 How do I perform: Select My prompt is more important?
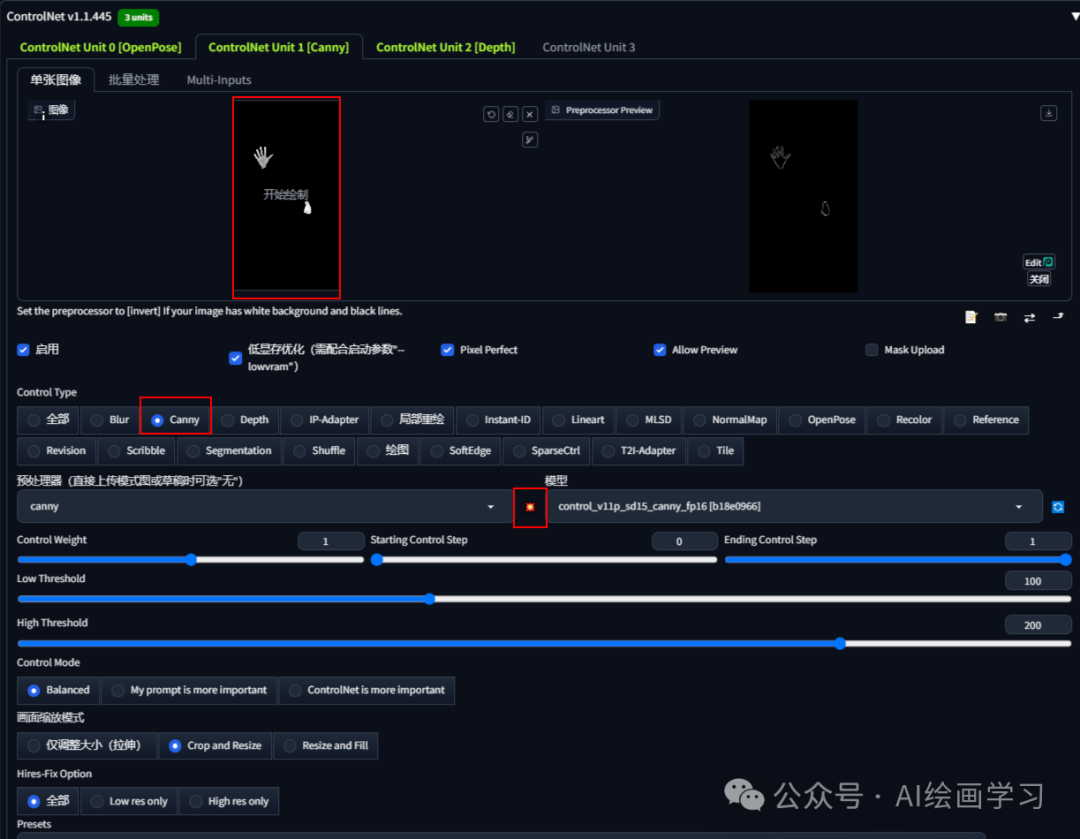click(189, 690)
